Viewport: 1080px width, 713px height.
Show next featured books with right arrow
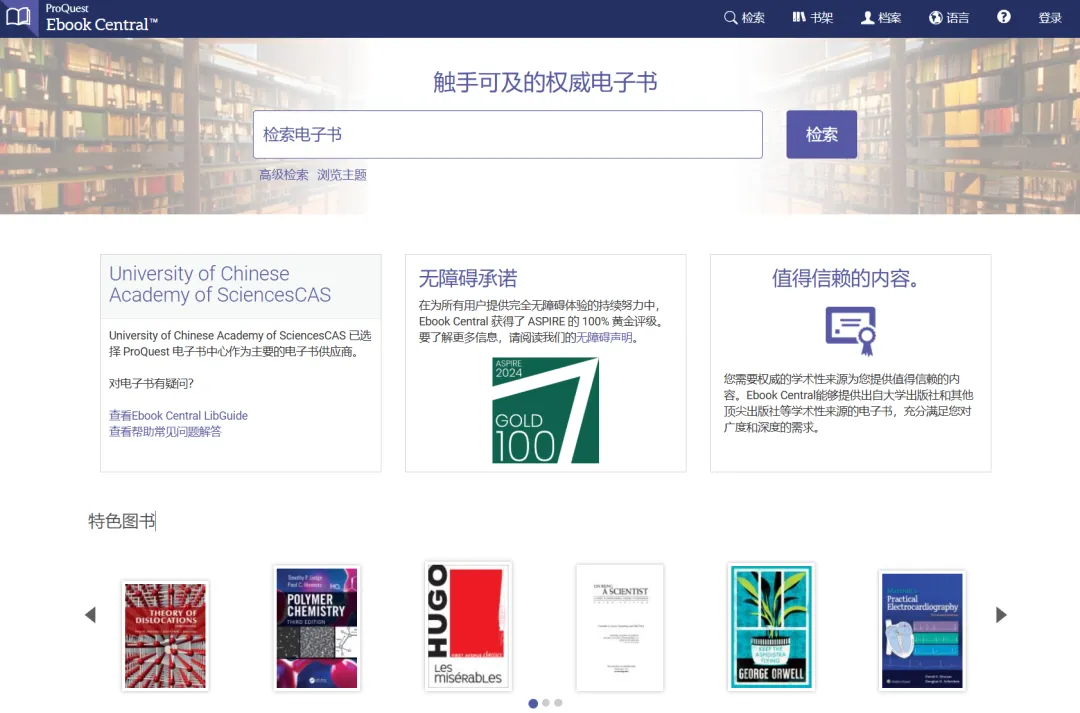click(1001, 614)
